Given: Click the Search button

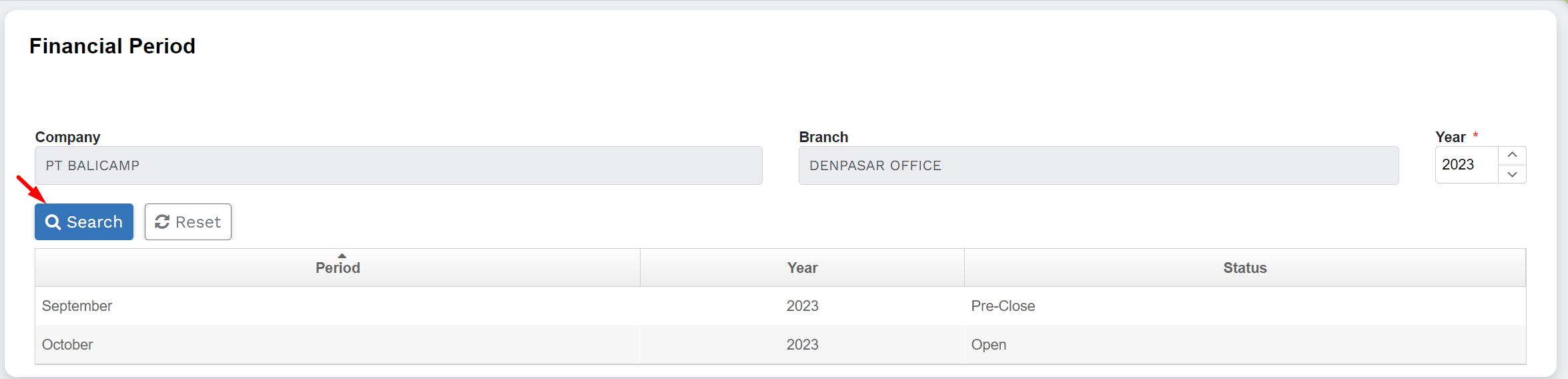Looking at the screenshot, I should 84,222.
